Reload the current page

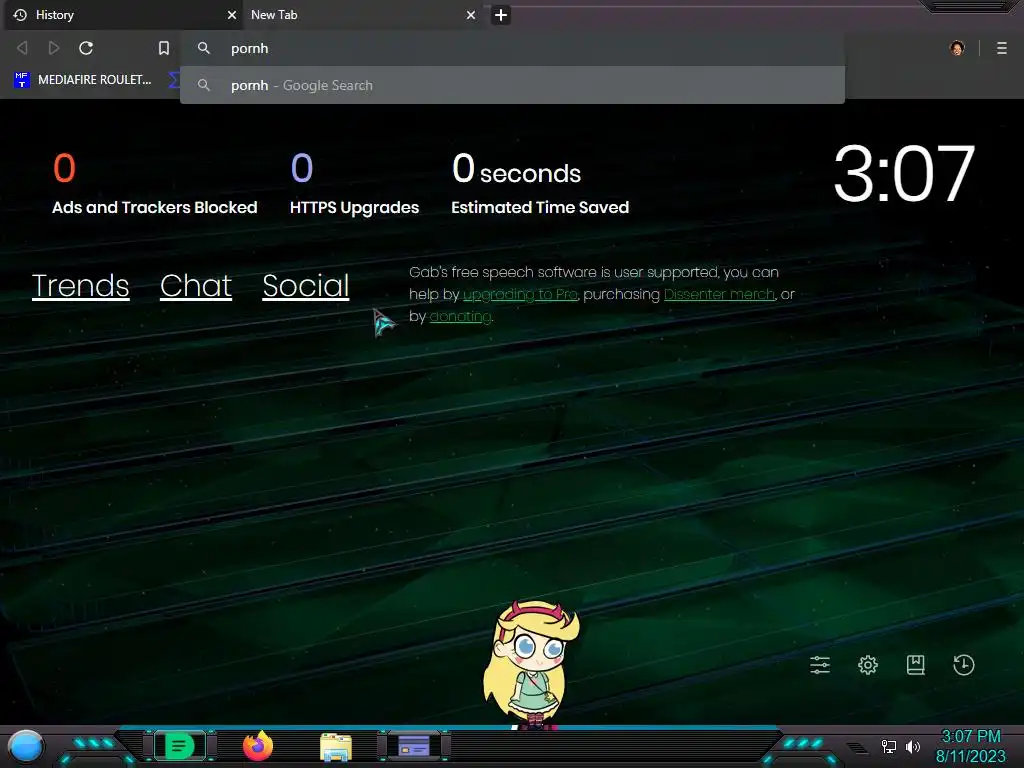tap(86, 48)
